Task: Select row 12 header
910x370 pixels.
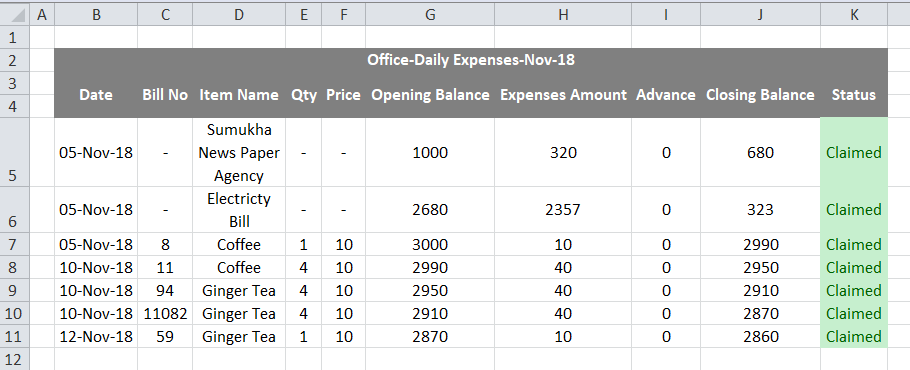Action: (14, 359)
